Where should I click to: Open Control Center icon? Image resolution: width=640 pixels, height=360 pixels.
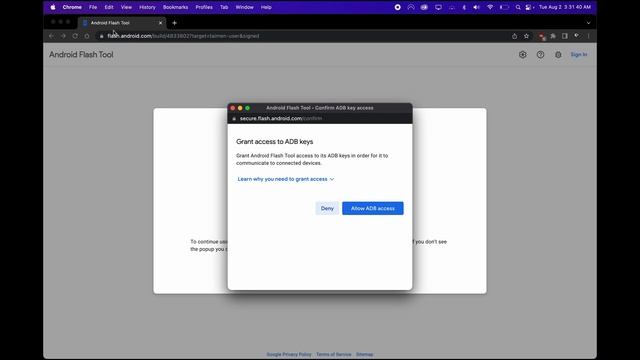point(529,7)
